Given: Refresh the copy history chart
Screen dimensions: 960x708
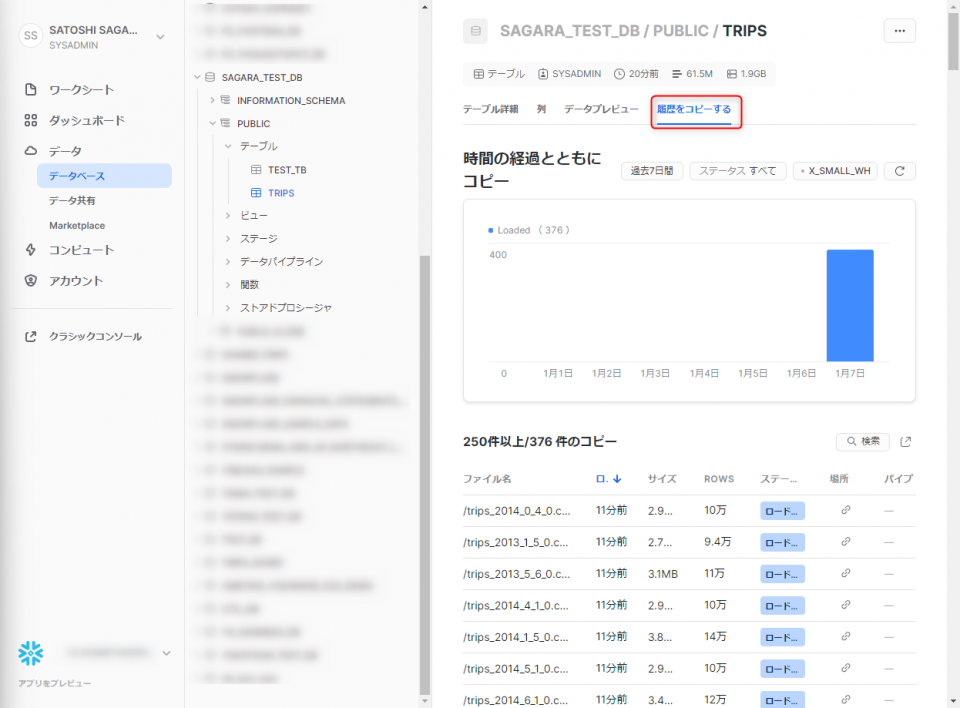Looking at the screenshot, I should pyautogui.click(x=899, y=171).
